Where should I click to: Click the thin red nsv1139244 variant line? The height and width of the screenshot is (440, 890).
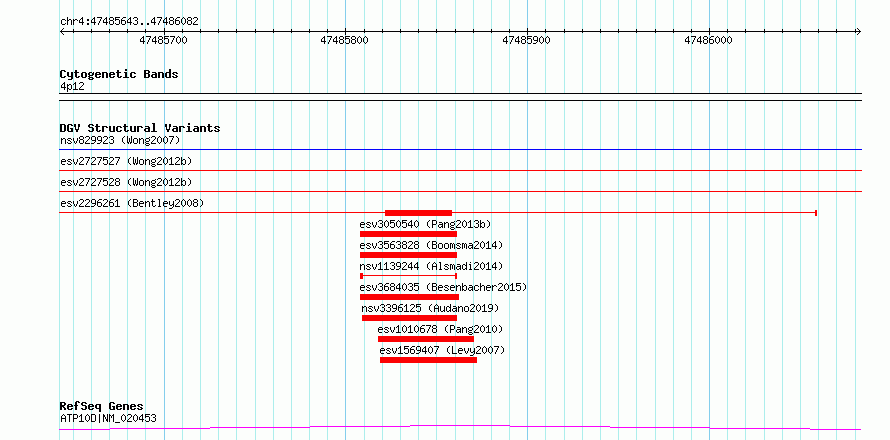pyautogui.click(x=408, y=276)
